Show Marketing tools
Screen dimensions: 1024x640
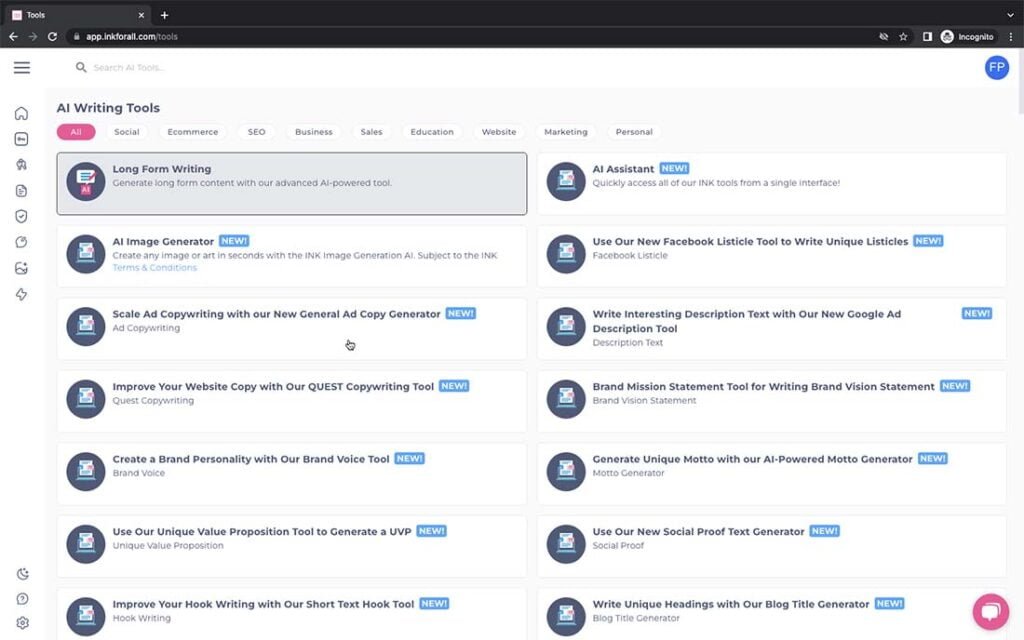coord(566,132)
